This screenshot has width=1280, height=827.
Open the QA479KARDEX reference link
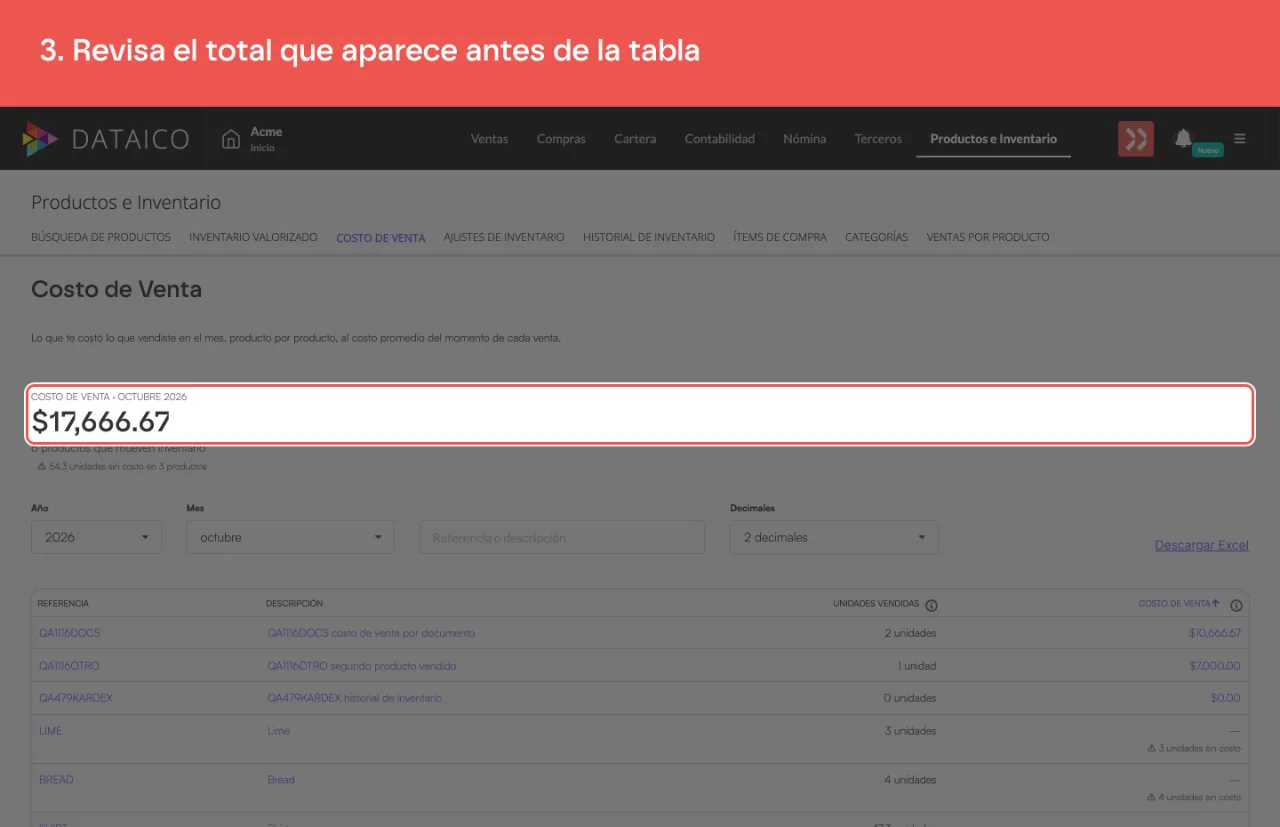coord(76,698)
